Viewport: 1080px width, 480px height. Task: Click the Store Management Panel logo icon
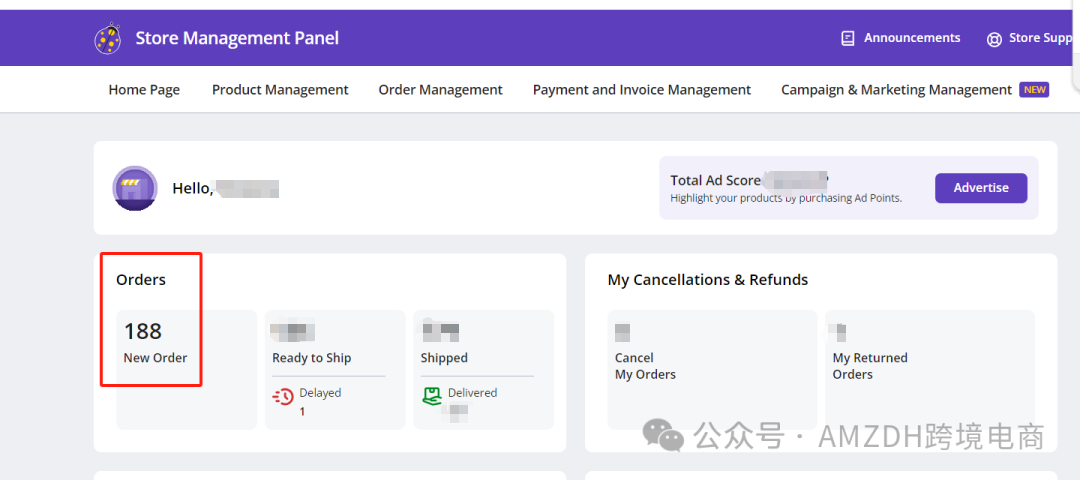click(108, 39)
